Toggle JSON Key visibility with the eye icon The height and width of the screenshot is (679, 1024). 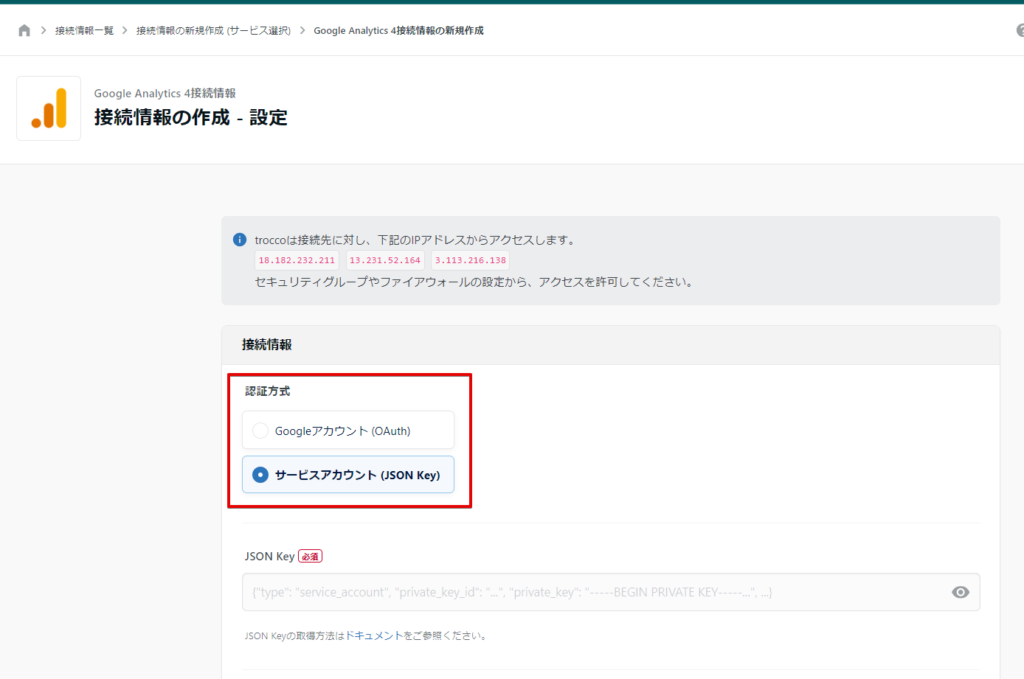tap(960, 592)
